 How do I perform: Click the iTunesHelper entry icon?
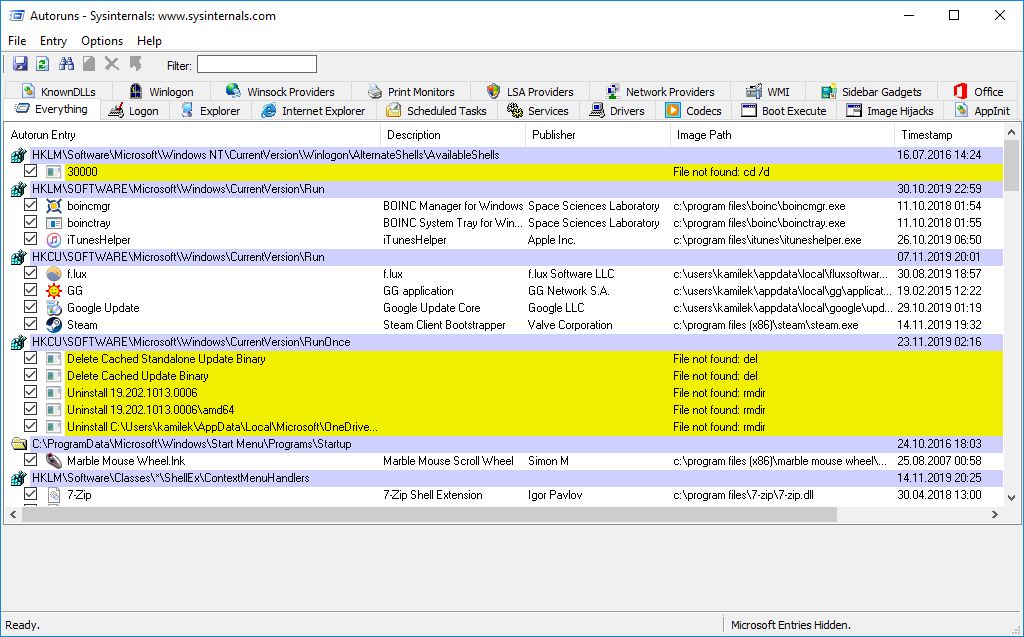54,240
